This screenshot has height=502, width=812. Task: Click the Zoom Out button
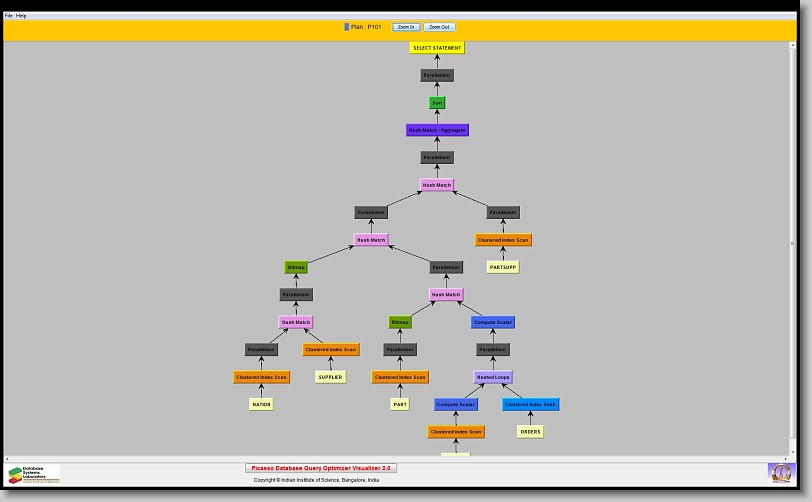click(x=439, y=27)
